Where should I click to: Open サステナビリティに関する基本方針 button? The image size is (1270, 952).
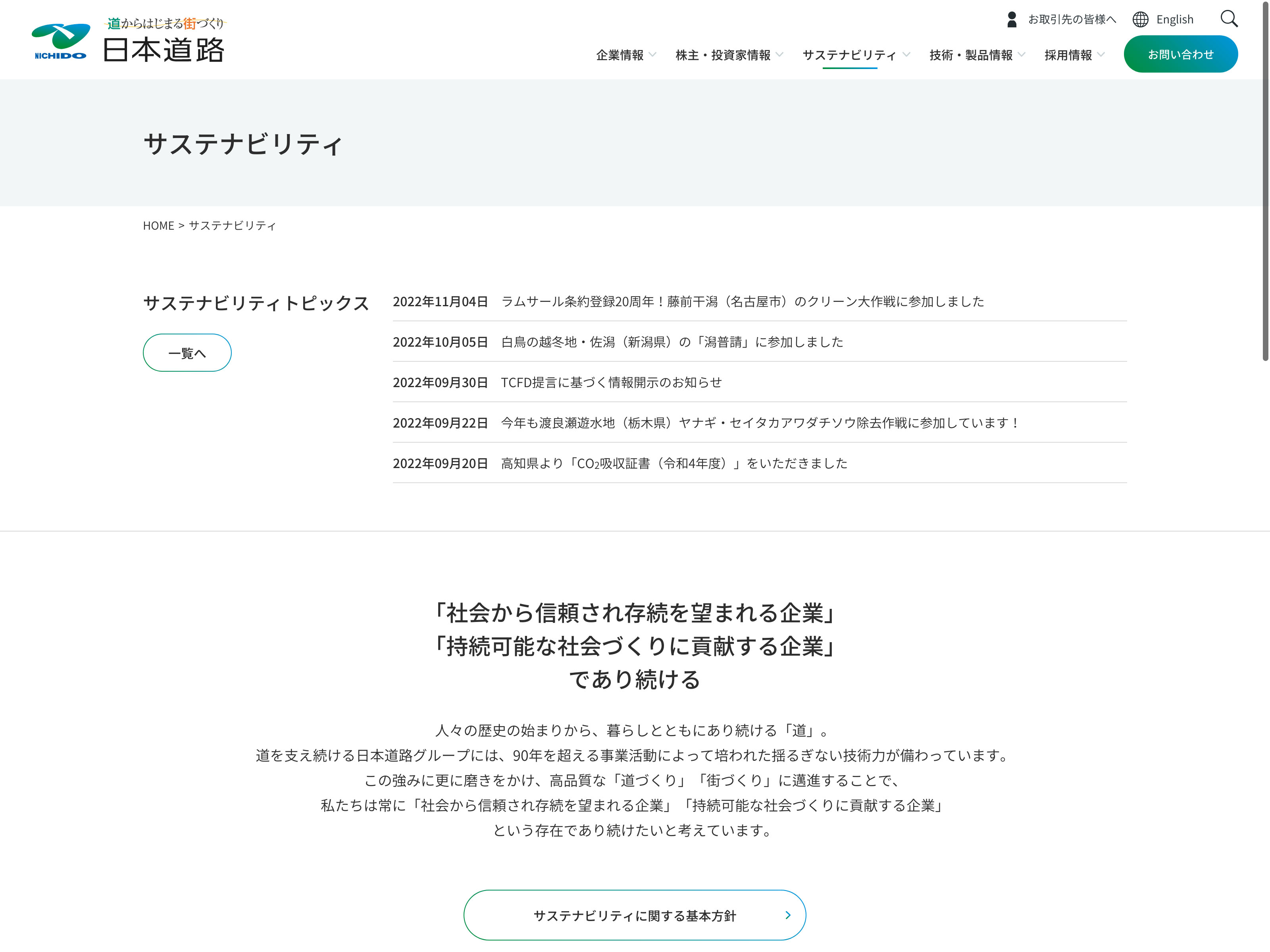[x=634, y=915]
